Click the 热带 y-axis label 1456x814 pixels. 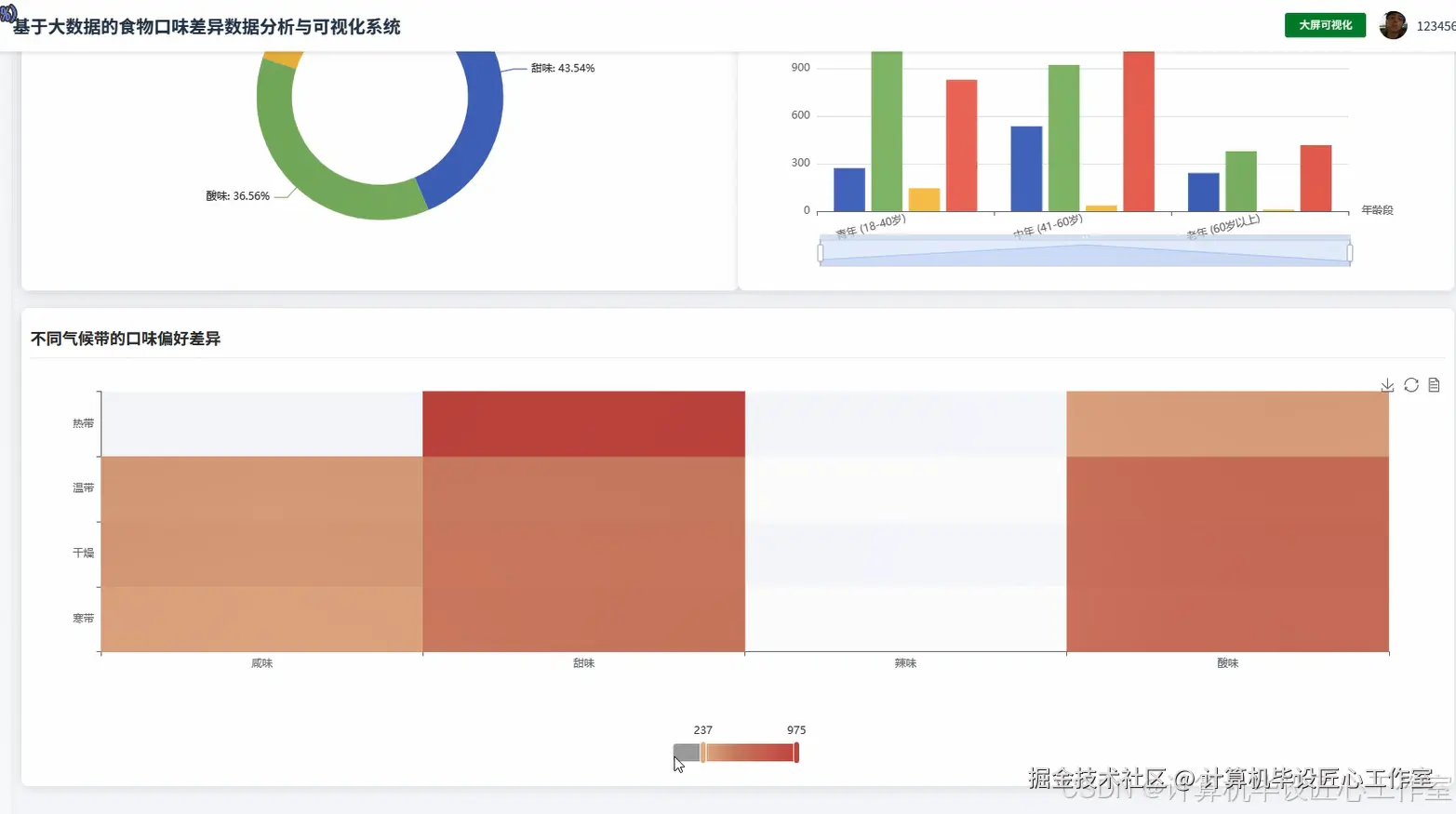tap(84, 423)
